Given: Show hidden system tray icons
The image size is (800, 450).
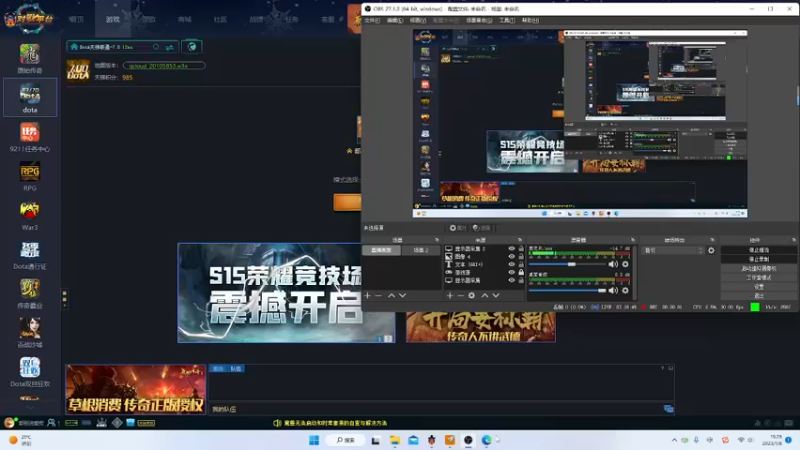Looking at the screenshot, I should (x=674, y=440).
